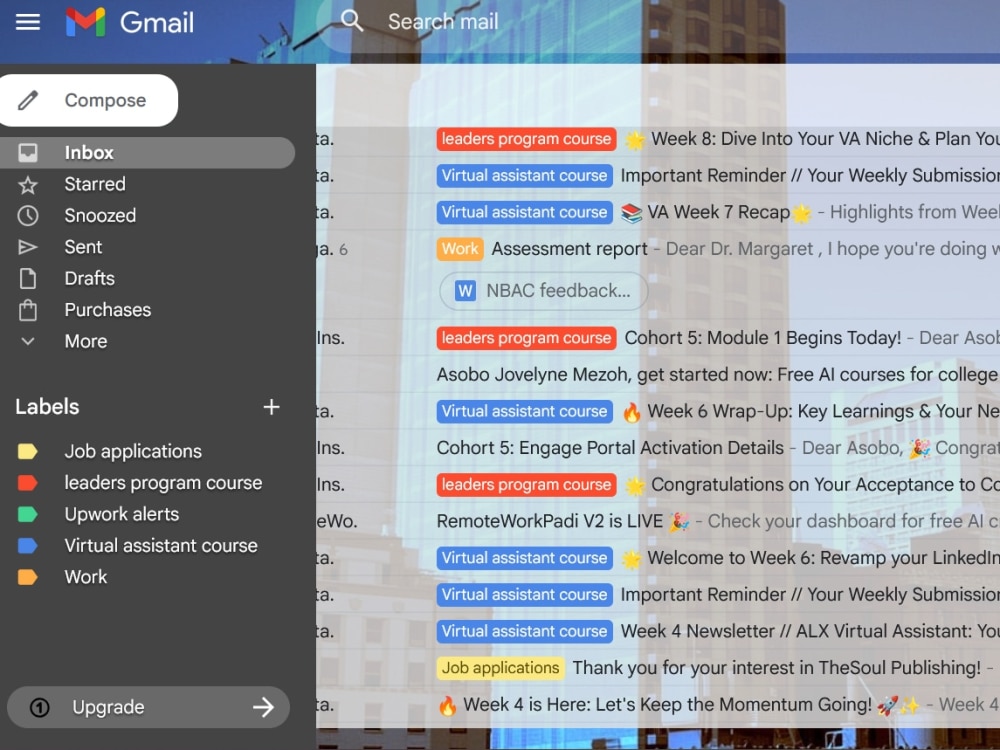Click the Sent arrow icon
The height and width of the screenshot is (750, 1000).
[27, 247]
